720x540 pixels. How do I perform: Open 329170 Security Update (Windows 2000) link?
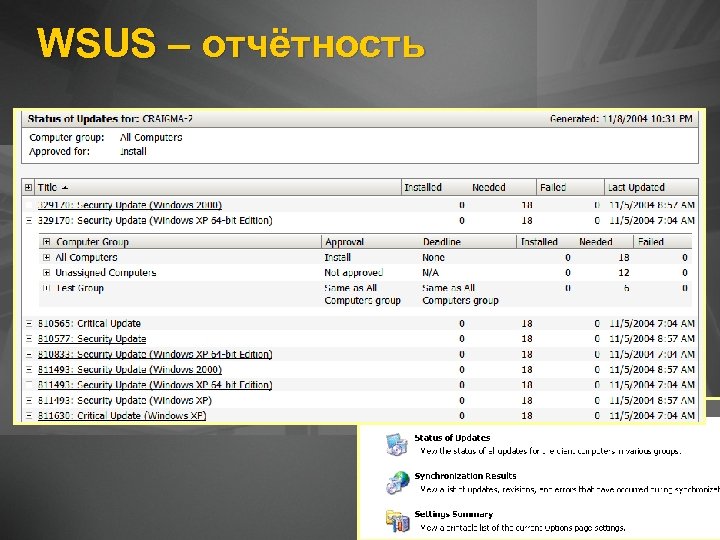(129, 205)
